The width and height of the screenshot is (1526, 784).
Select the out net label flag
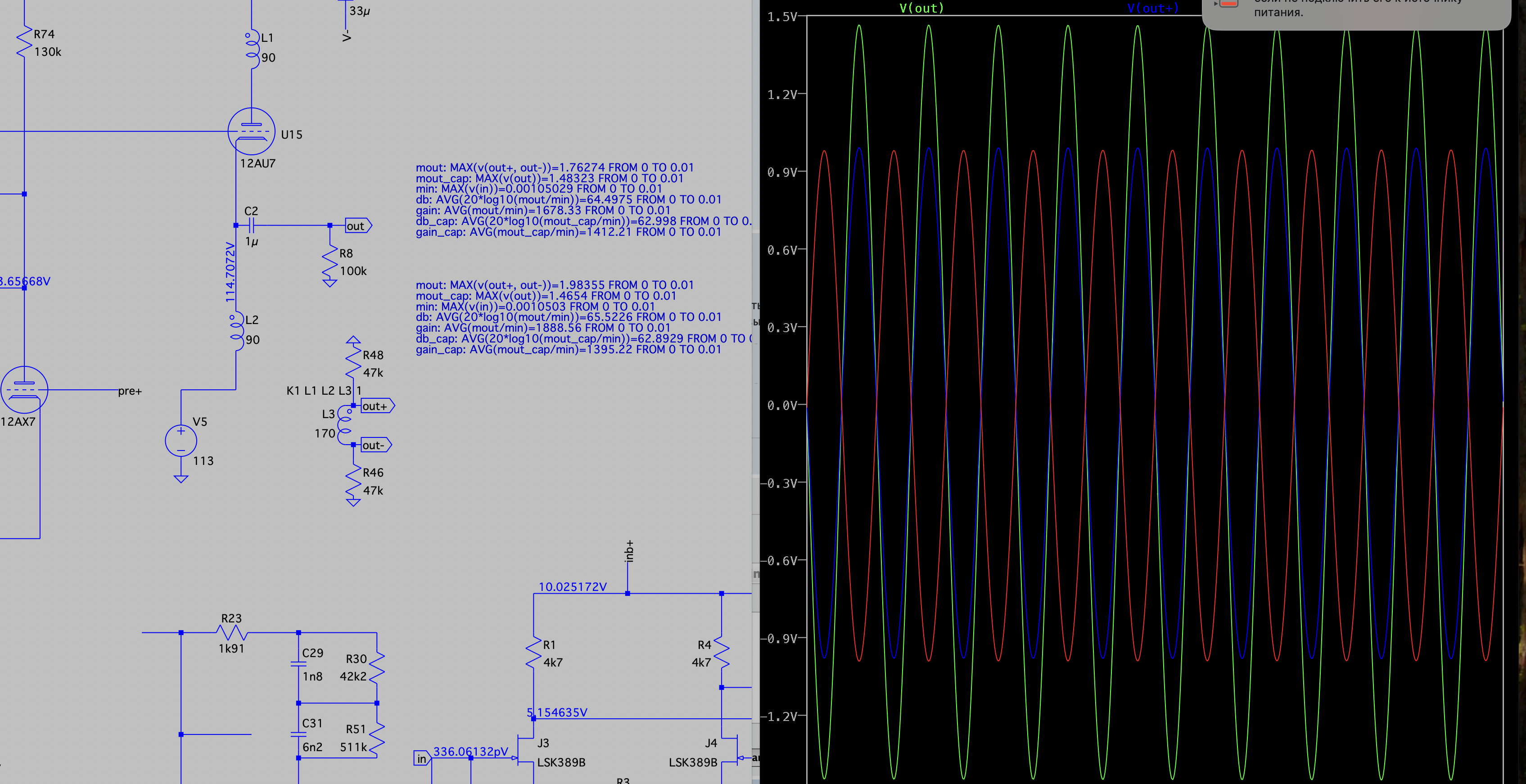coord(357,225)
